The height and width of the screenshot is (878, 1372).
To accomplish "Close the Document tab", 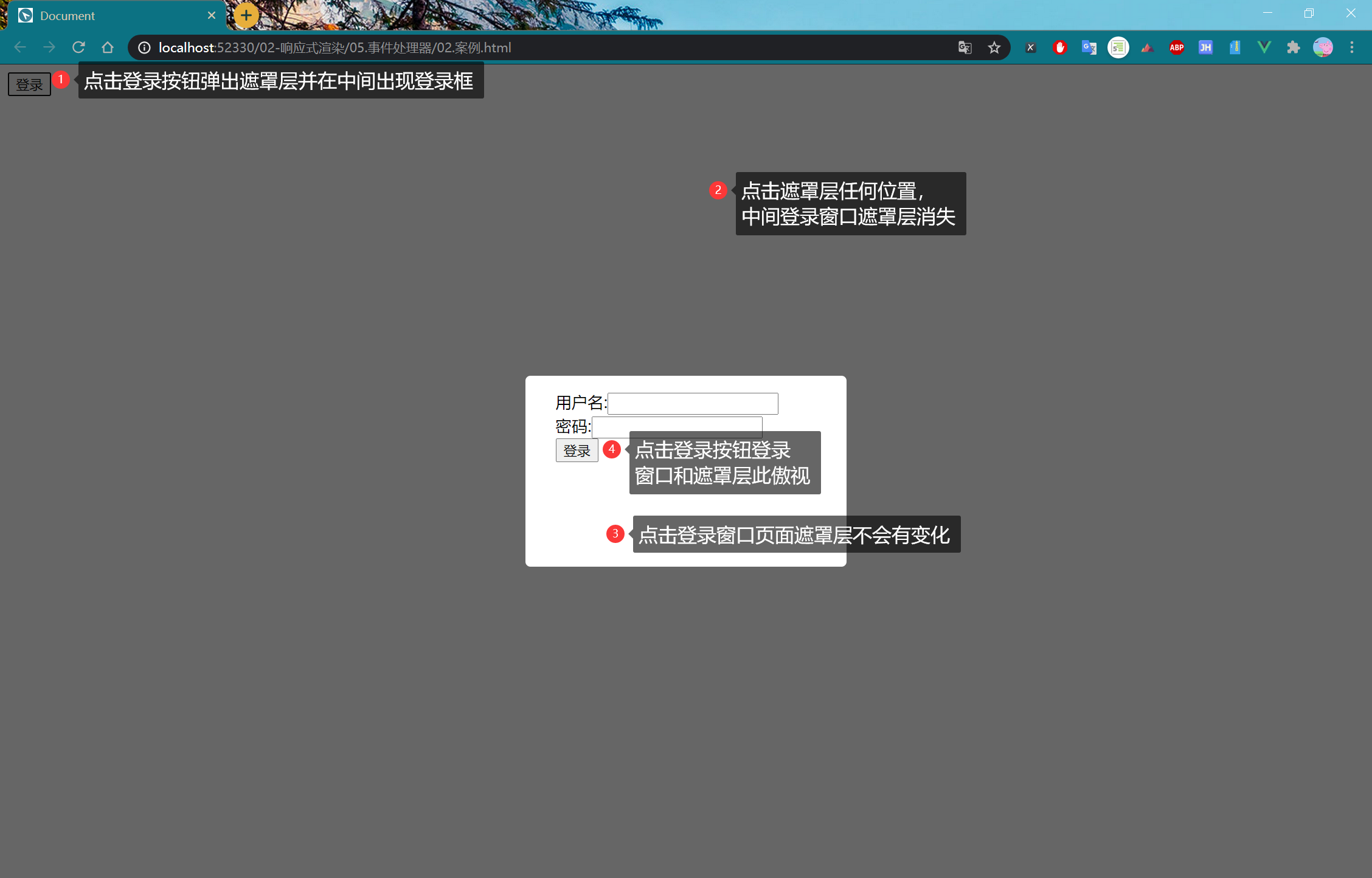I will 212,15.
